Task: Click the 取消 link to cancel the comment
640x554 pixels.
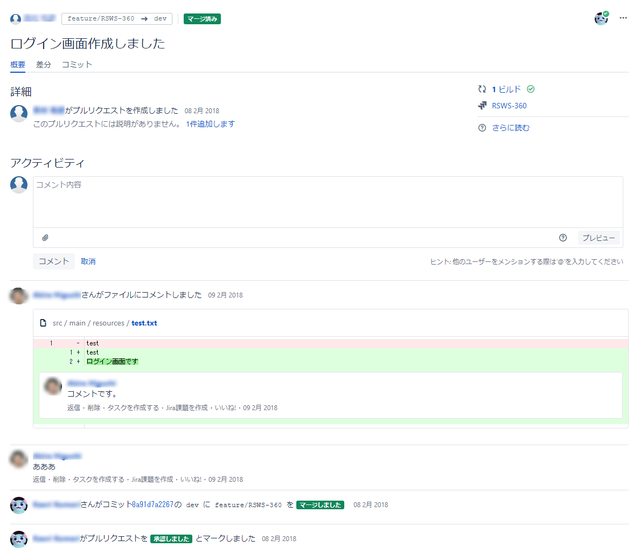Action: [88, 261]
